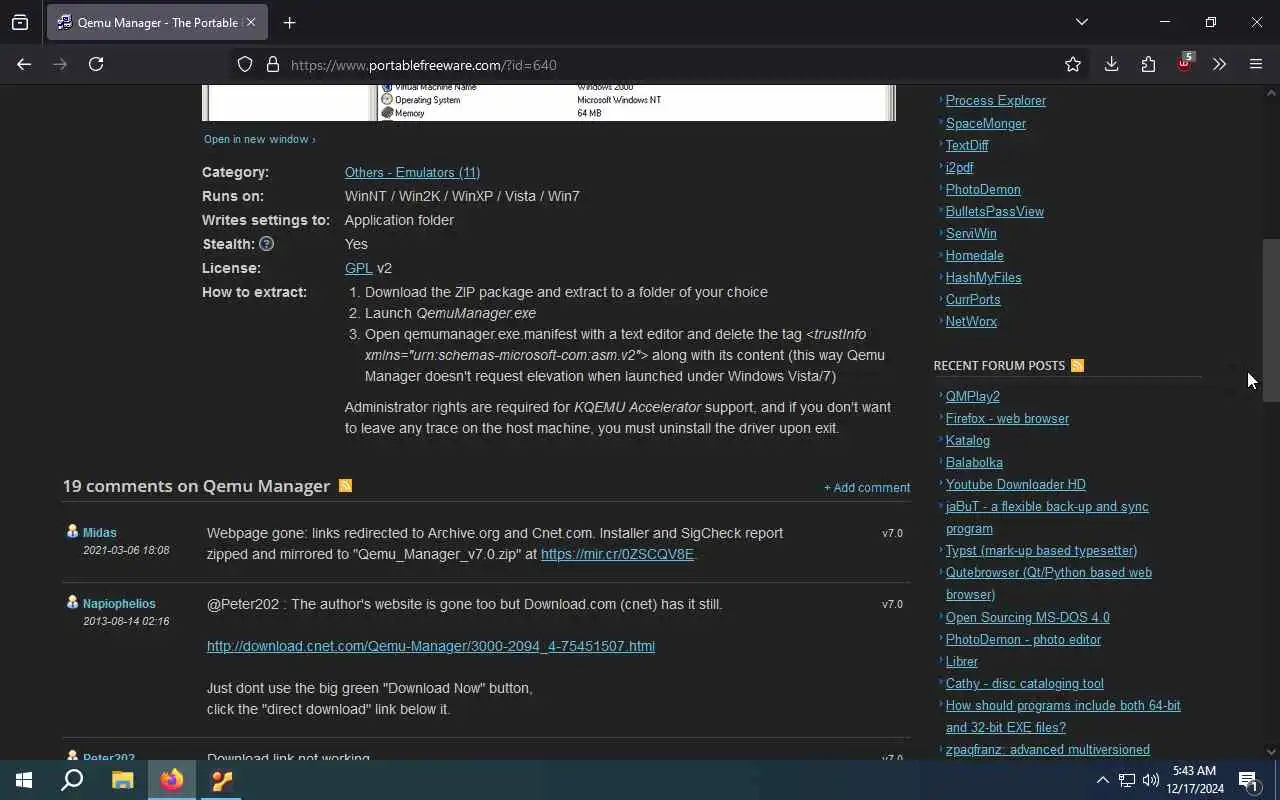Click Midas user avatar icon

tap(72, 532)
